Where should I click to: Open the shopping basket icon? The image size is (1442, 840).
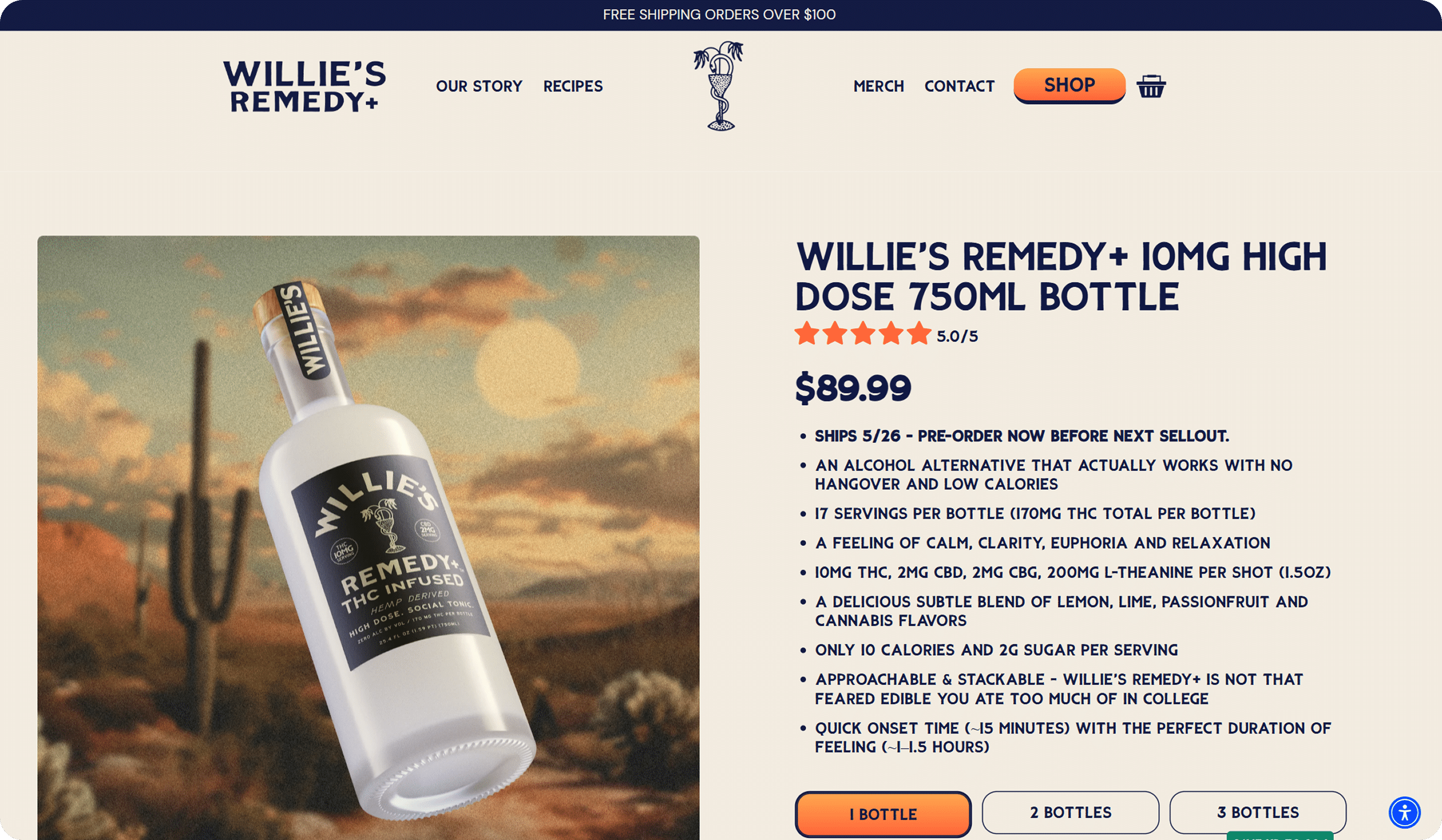[x=1151, y=86]
